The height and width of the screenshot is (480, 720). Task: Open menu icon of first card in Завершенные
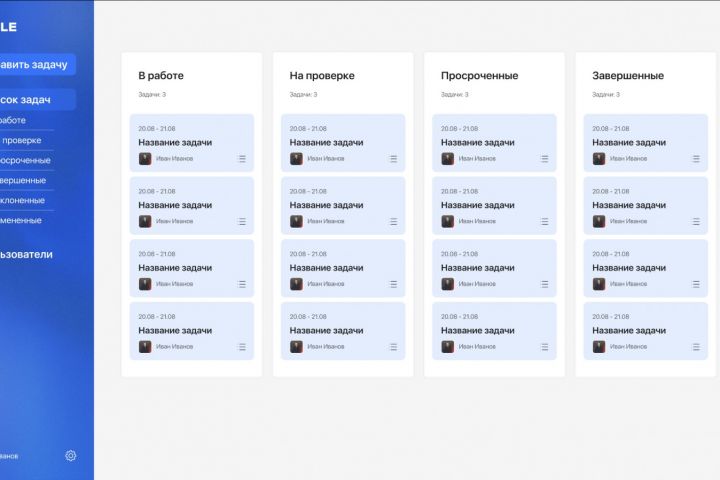(x=696, y=159)
